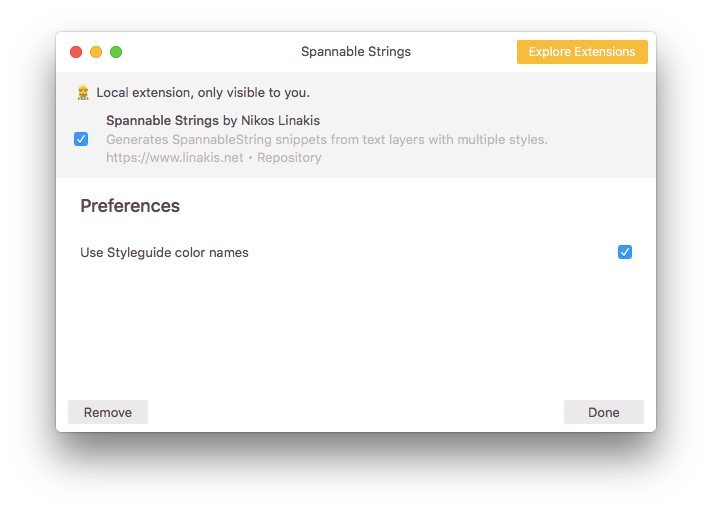Image resolution: width=712 pixels, height=512 pixels.
Task: Open the https://www.linakis.net link
Action: (x=175, y=158)
